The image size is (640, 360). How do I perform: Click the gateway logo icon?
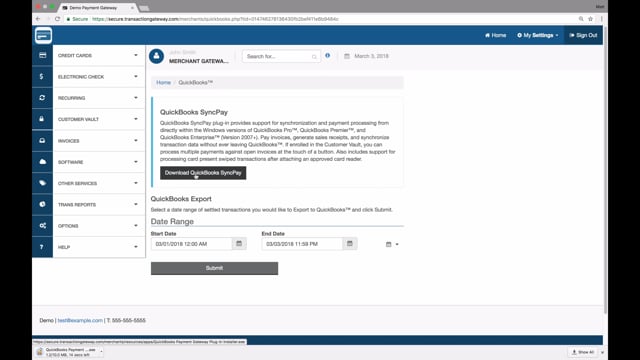pyautogui.click(x=43, y=36)
